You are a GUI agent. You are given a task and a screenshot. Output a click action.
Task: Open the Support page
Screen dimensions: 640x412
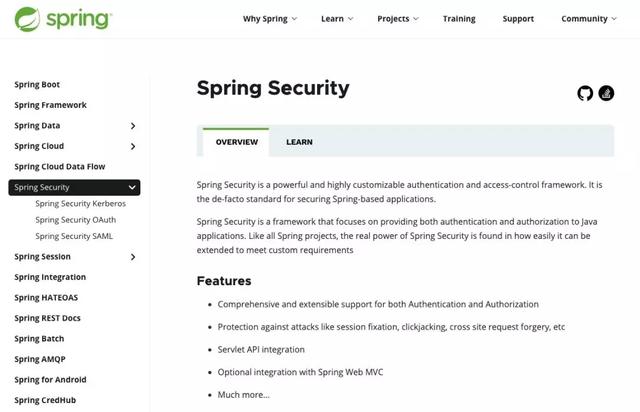click(518, 19)
